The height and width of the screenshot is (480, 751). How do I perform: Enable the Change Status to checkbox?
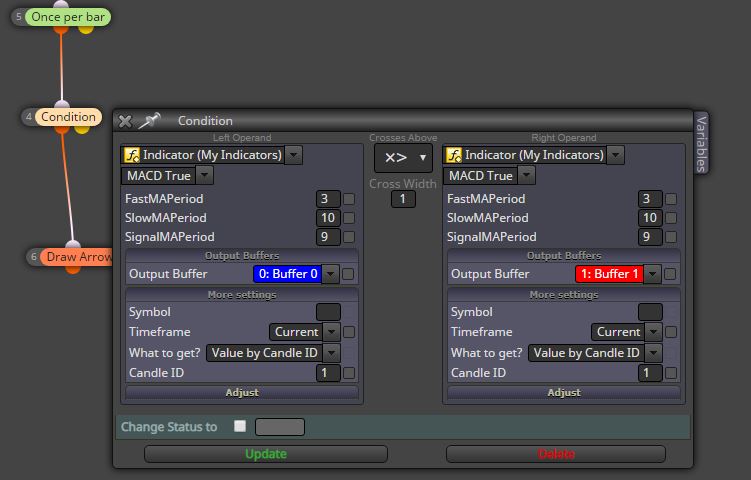[240, 426]
